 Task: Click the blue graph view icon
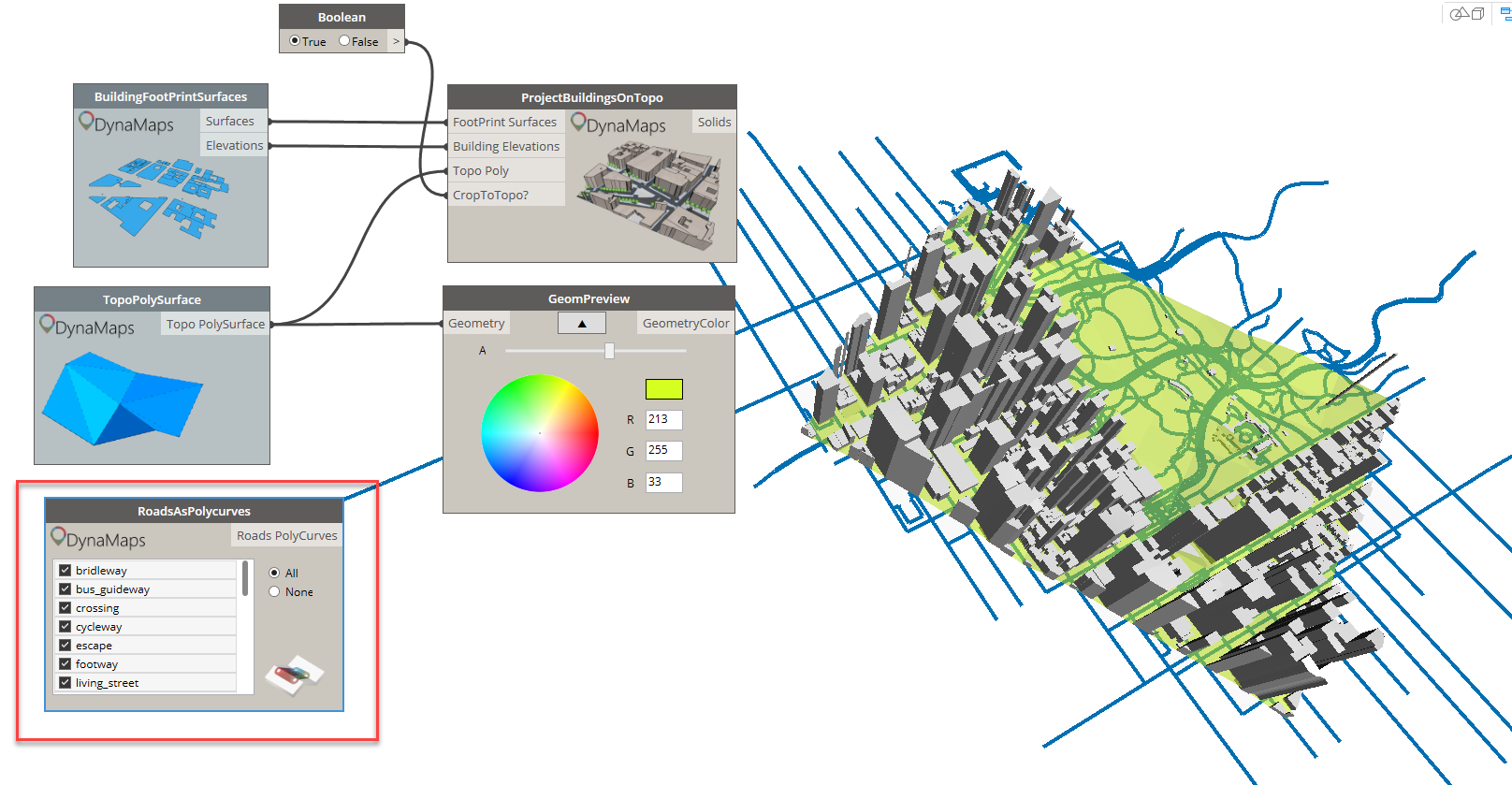[1505, 13]
